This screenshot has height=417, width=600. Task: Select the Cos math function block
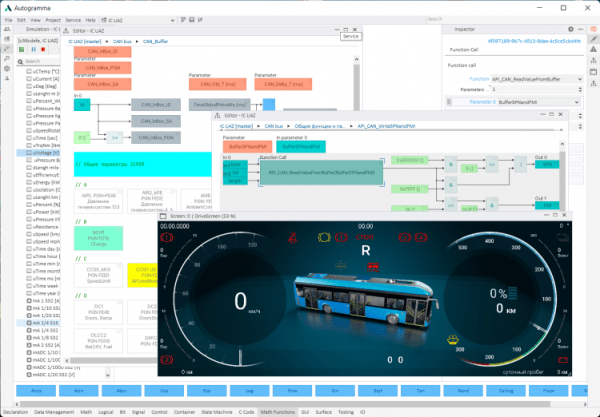click(164, 391)
